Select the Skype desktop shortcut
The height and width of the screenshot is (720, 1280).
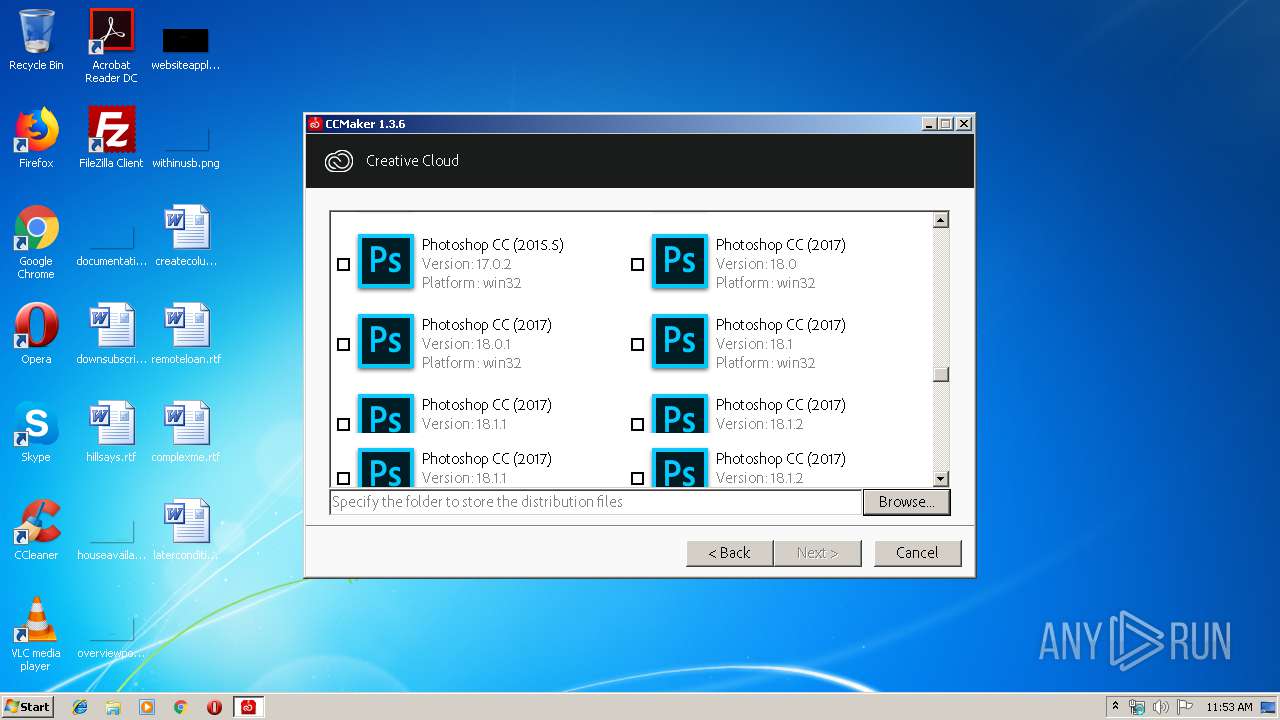pos(36,432)
